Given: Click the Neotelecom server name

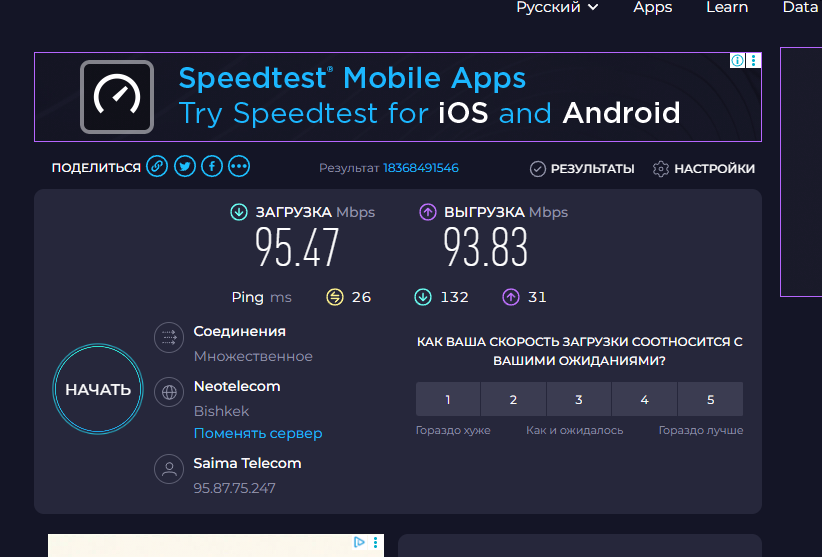Looking at the screenshot, I should tap(237, 387).
